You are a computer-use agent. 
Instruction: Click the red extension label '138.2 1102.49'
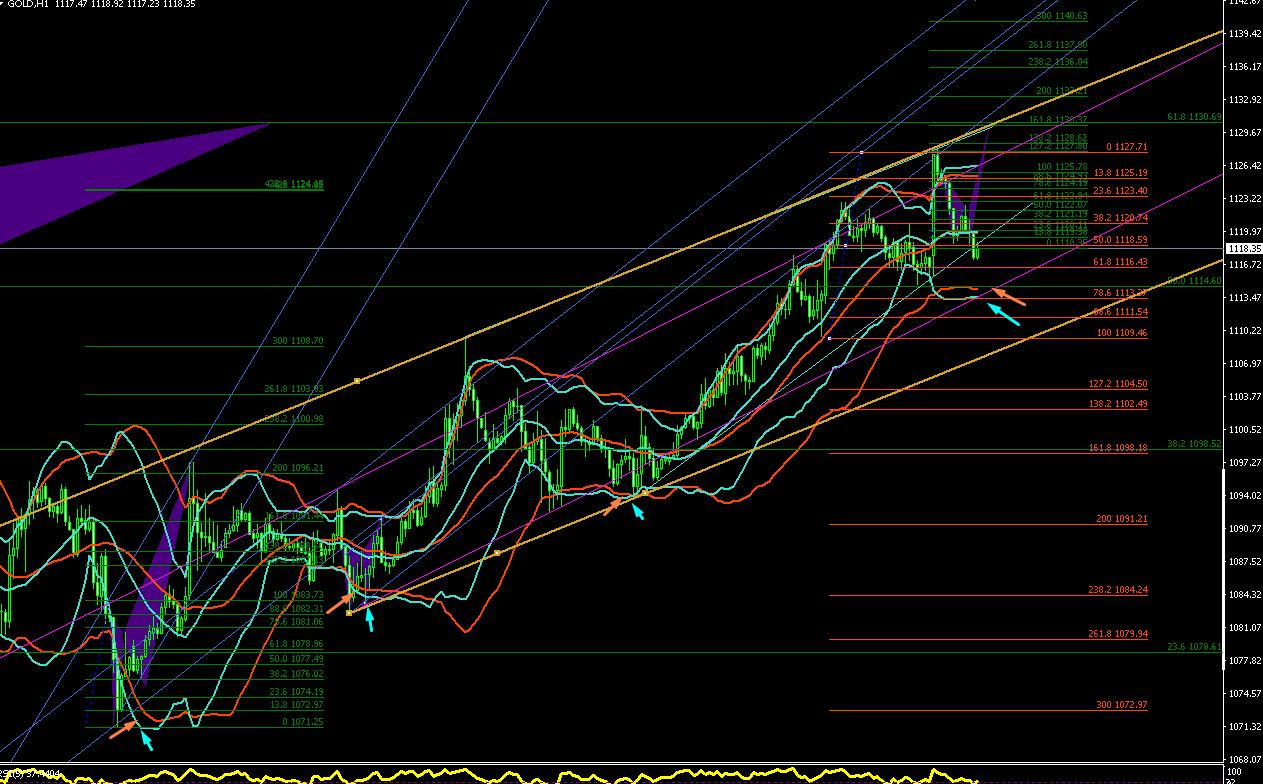point(1118,404)
